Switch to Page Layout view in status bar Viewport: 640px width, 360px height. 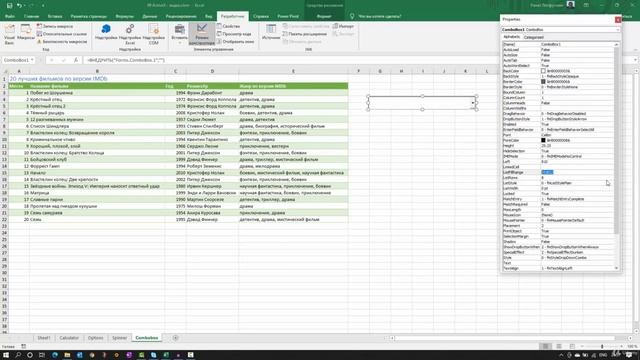[559, 347]
